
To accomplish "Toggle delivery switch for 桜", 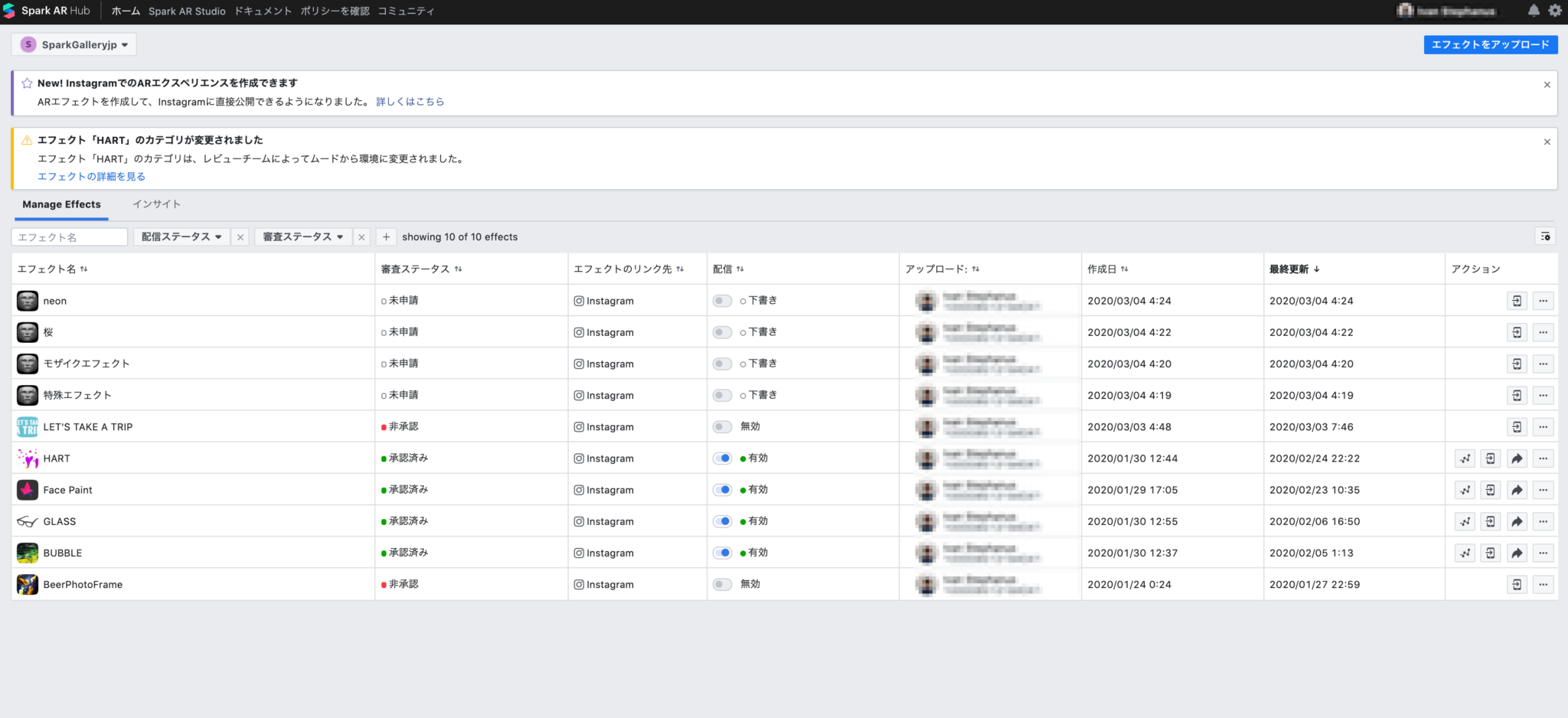I will click(722, 332).
